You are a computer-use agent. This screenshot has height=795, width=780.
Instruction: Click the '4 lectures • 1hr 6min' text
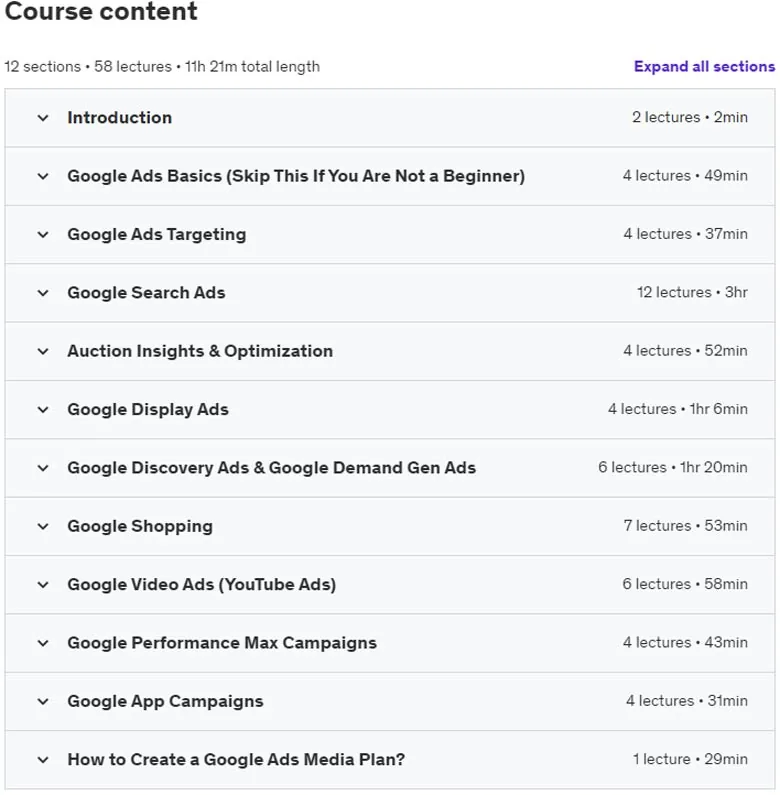pyautogui.click(x=678, y=409)
